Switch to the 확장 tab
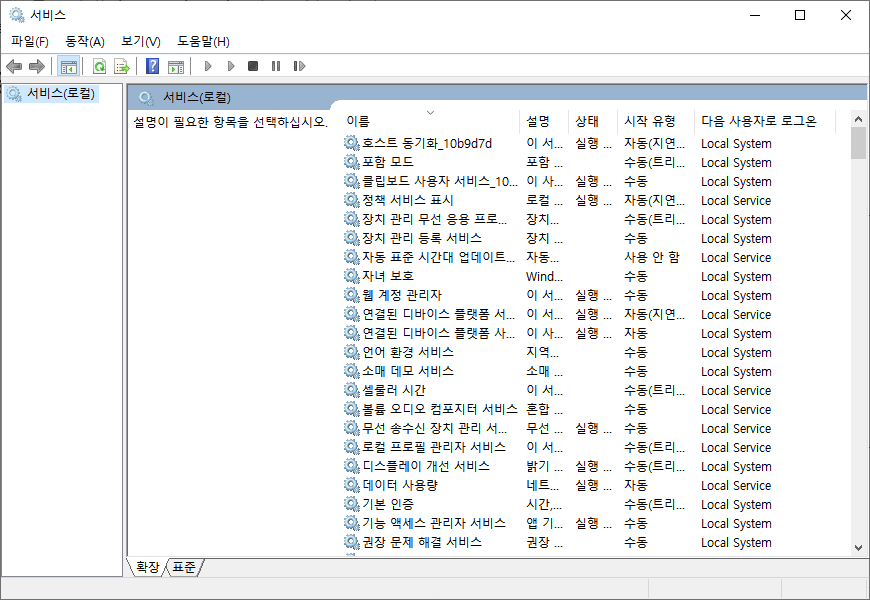The image size is (870, 600). pos(147,567)
